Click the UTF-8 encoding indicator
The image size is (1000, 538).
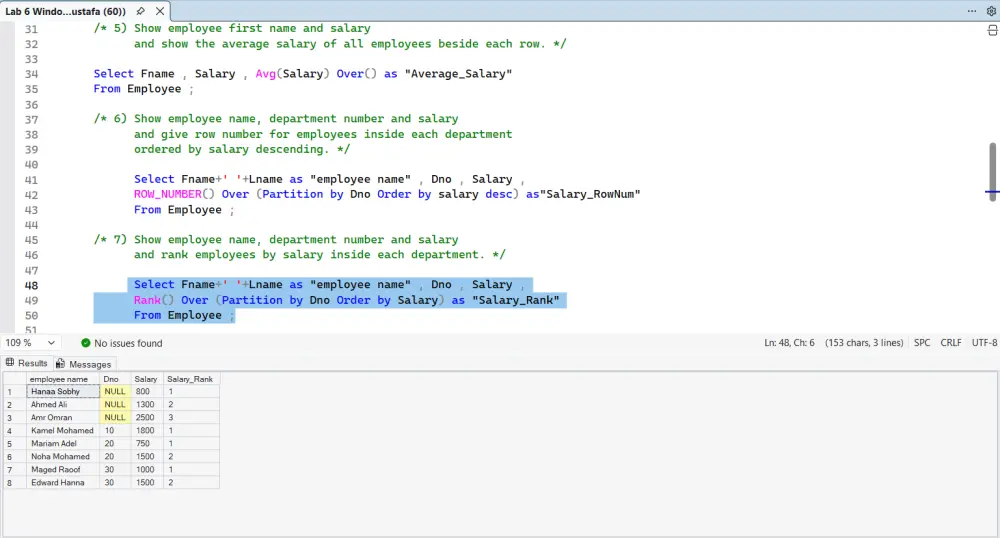click(x=984, y=343)
